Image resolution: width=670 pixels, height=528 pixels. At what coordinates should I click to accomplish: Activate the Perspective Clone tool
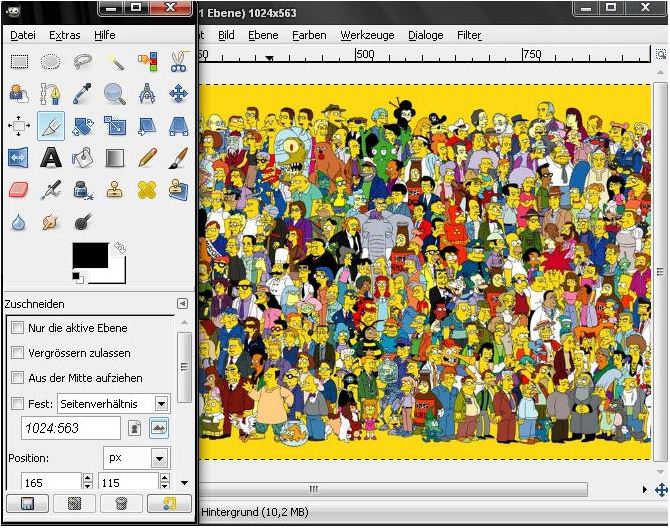pos(179,190)
